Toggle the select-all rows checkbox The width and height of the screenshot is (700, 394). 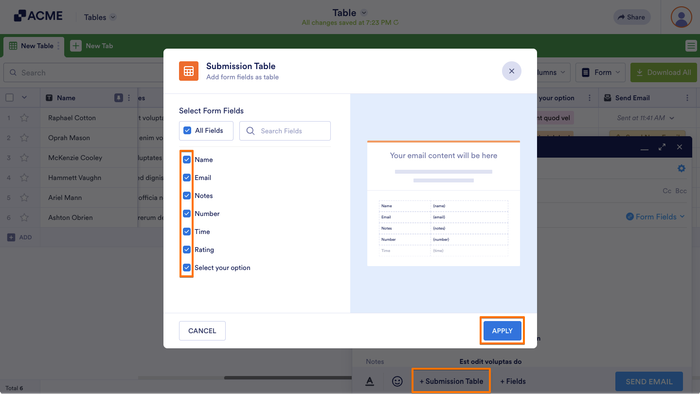click(9, 97)
